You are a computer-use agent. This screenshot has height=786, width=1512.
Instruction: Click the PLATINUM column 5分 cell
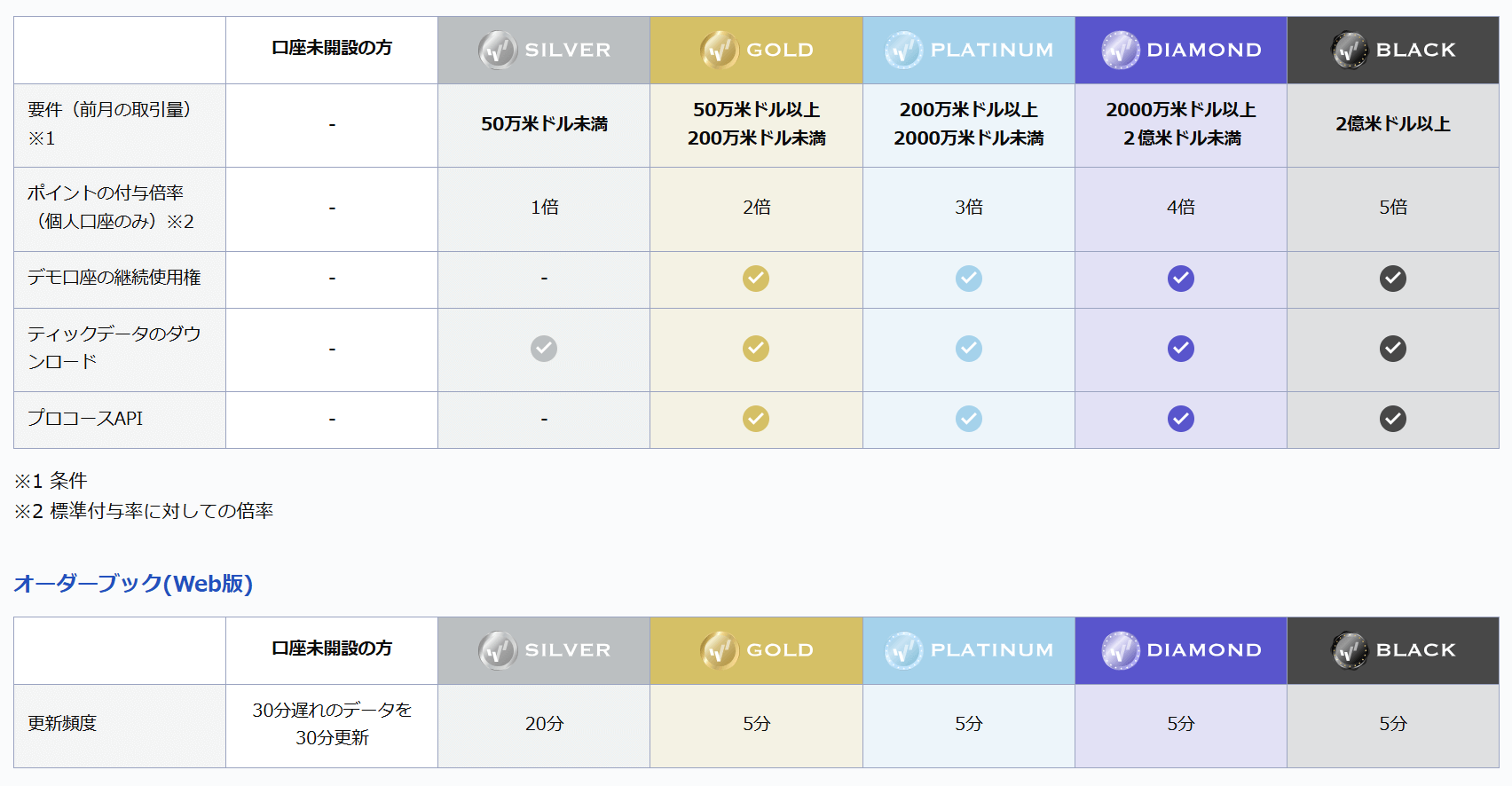(x=969, y=724)
